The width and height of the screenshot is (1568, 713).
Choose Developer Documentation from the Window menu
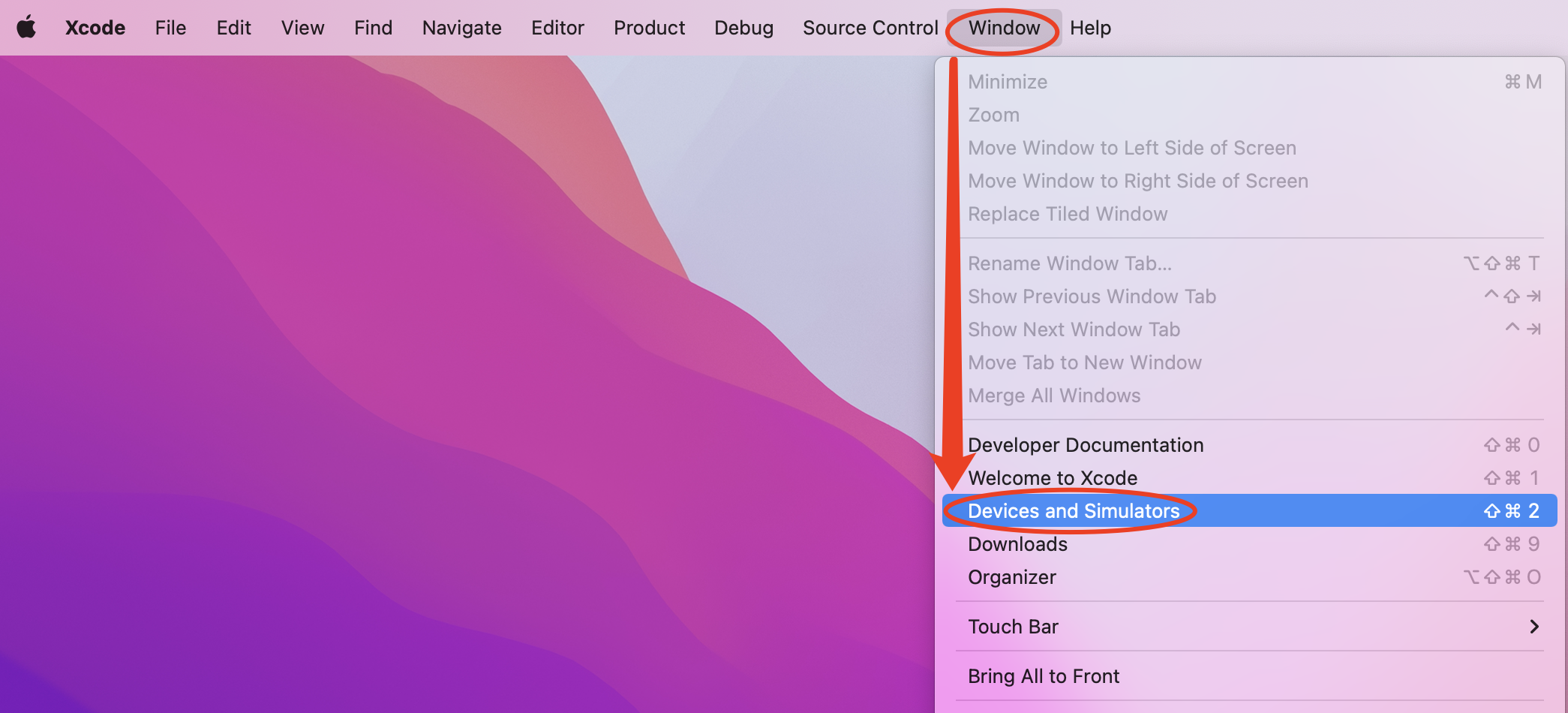[x=1250, y=445]
